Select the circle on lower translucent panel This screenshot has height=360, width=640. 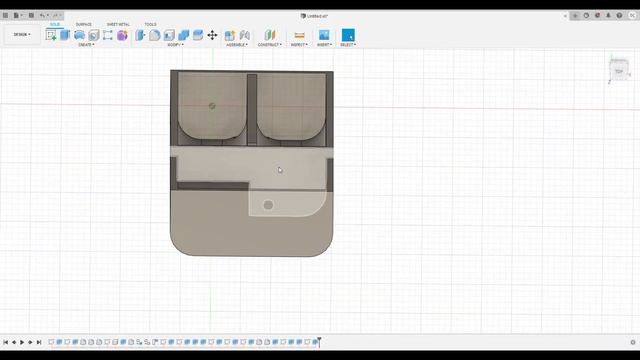click(x=268, y=205)
